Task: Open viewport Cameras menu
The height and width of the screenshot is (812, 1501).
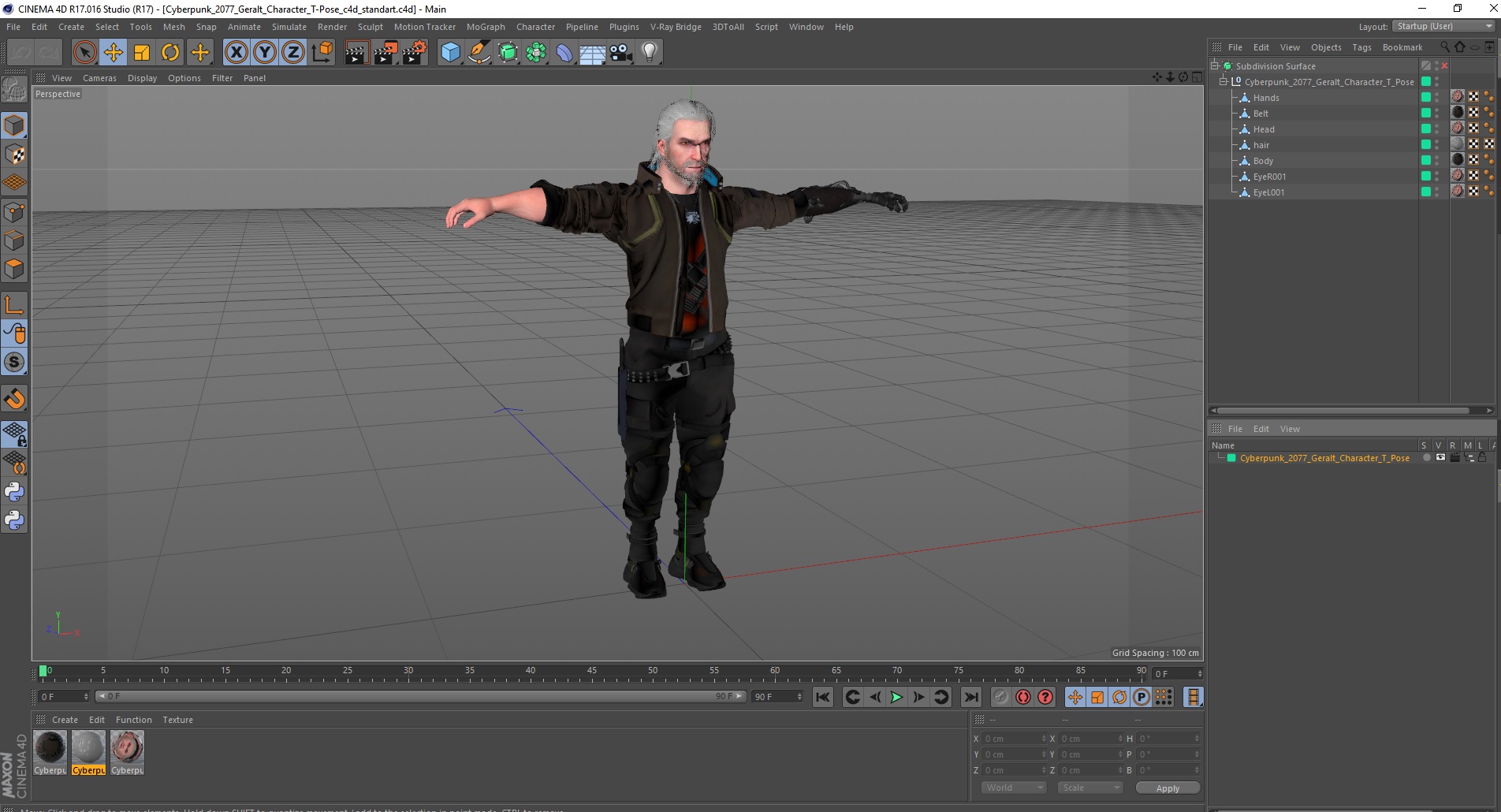Action: click(99, 78)
